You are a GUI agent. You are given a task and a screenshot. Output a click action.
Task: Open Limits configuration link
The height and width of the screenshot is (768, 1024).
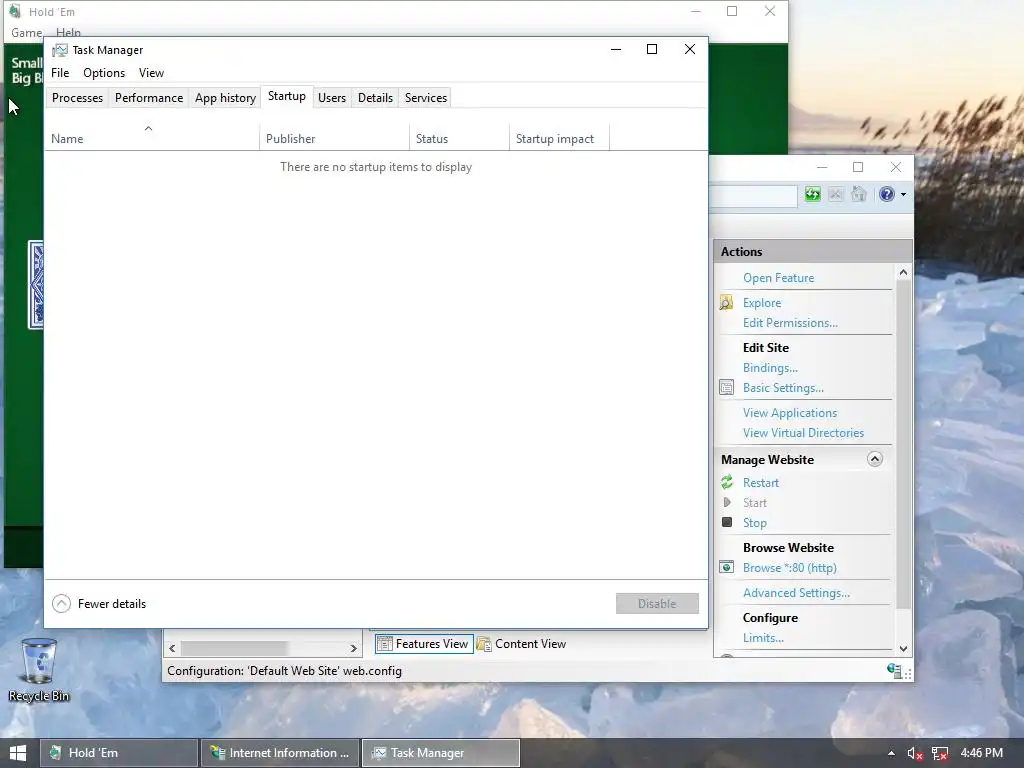pyautogui.click(x=763, y=638)
